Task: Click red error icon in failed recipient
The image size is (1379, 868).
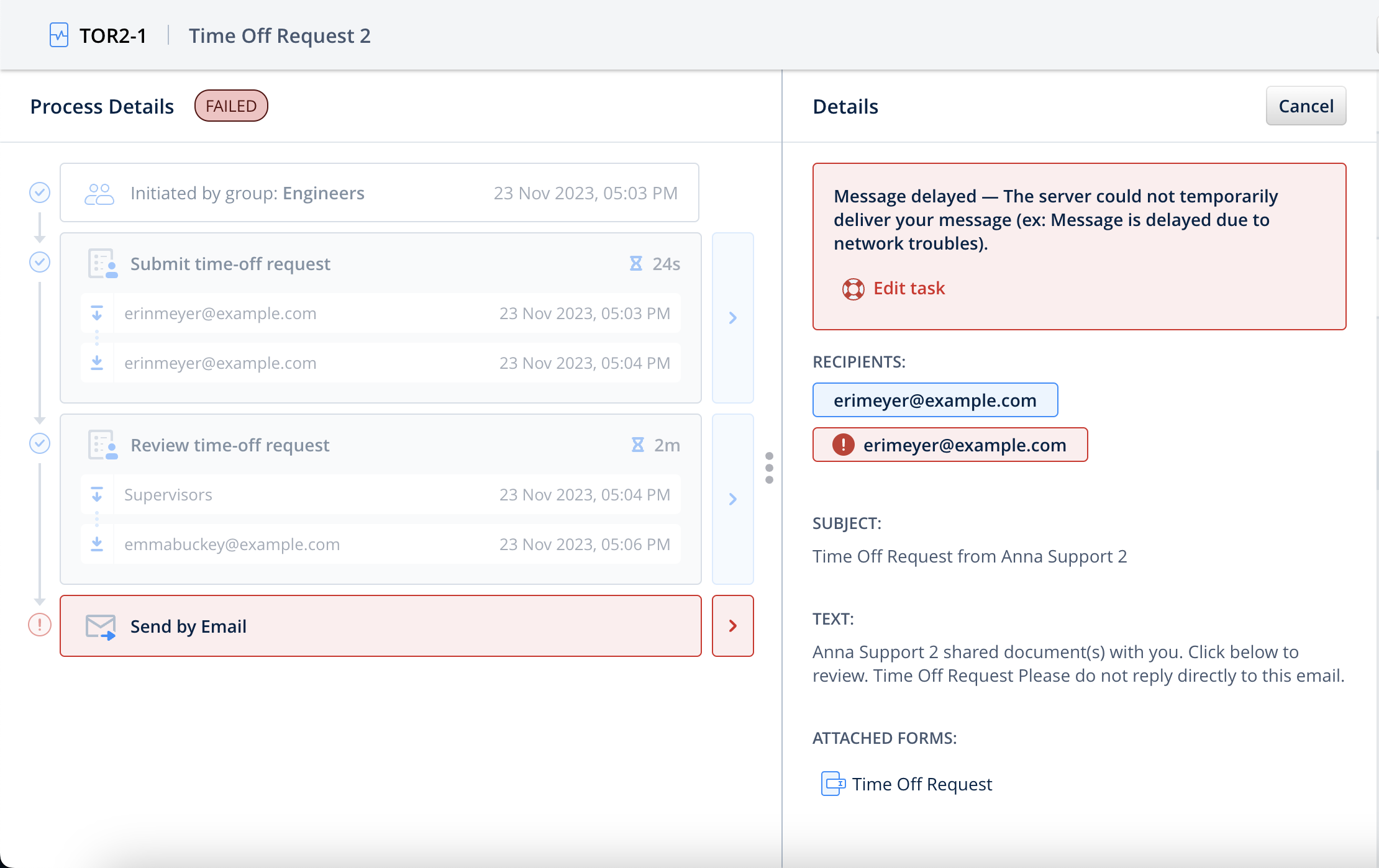Action: [843, 445]
